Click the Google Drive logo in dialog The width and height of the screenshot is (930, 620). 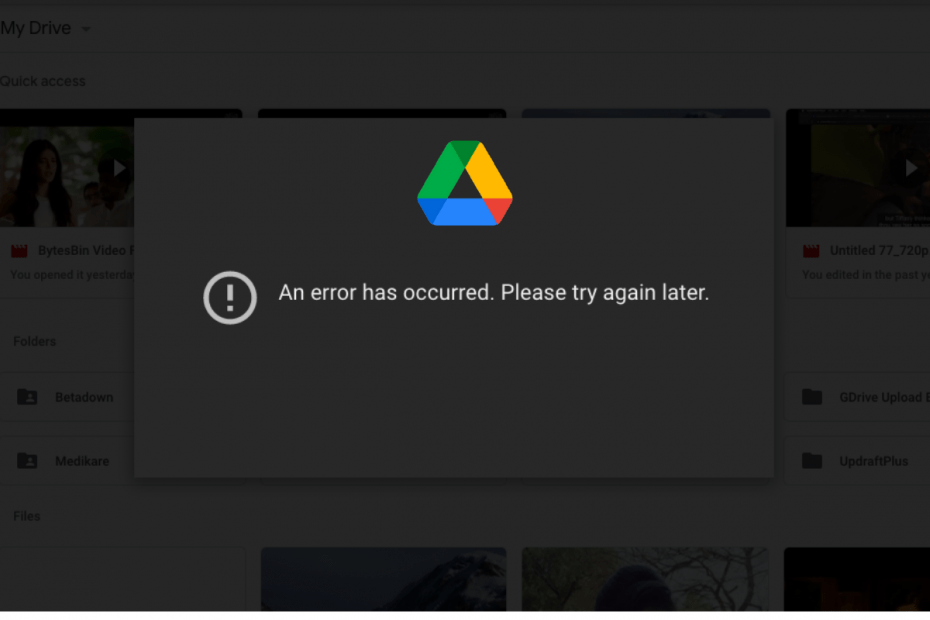(464, 183)
